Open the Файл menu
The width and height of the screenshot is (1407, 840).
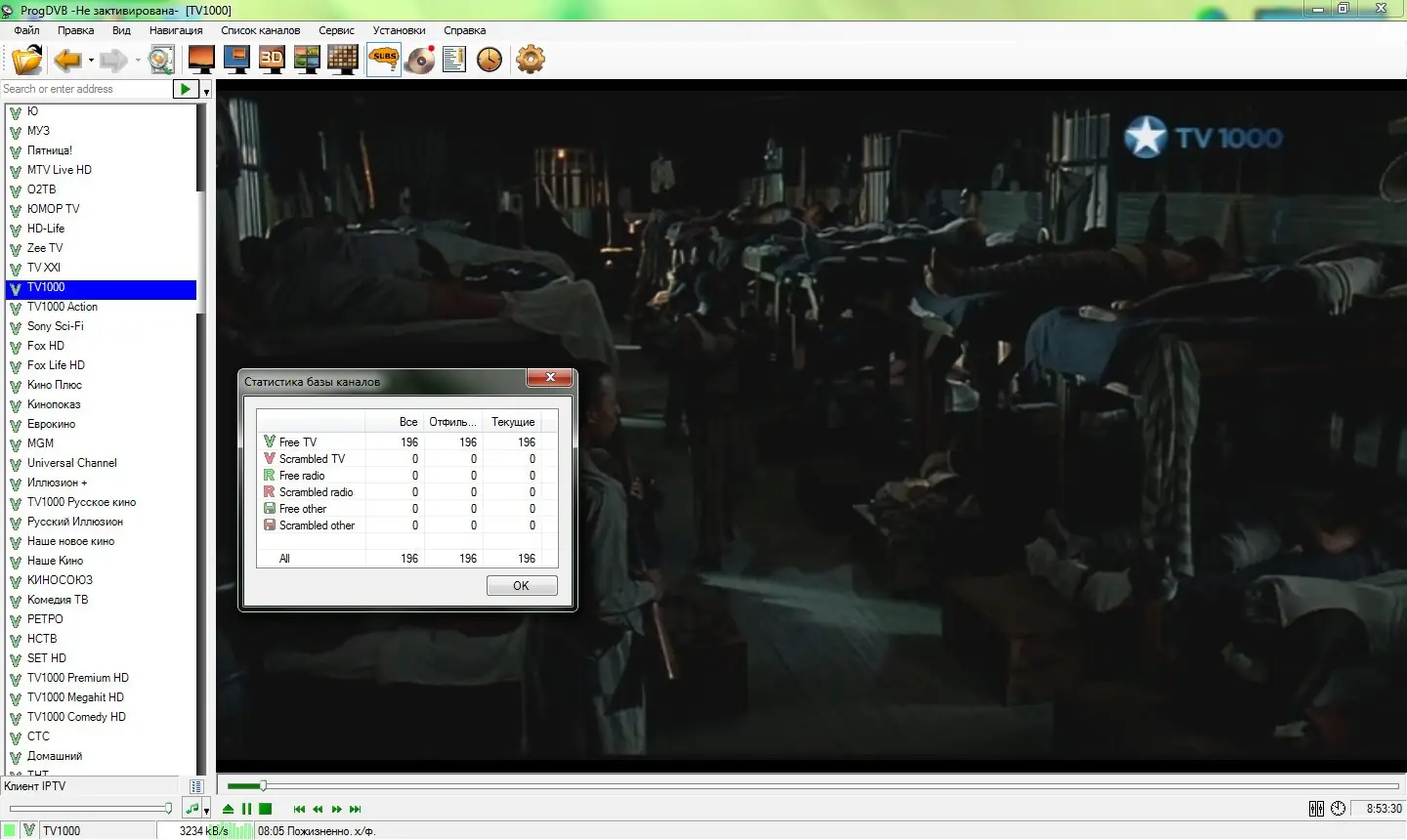click(x=26, y=30)
